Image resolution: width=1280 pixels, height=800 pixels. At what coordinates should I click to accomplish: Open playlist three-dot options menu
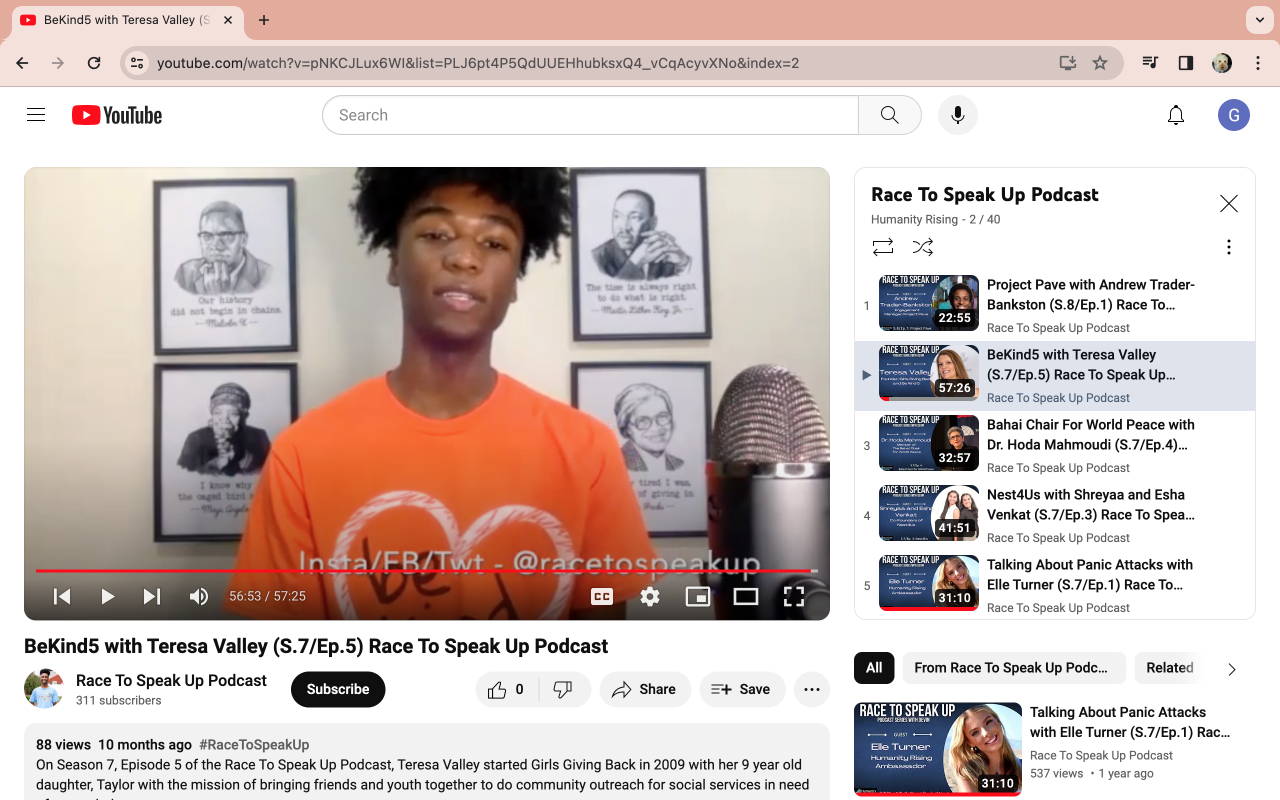pos(1229,247)
